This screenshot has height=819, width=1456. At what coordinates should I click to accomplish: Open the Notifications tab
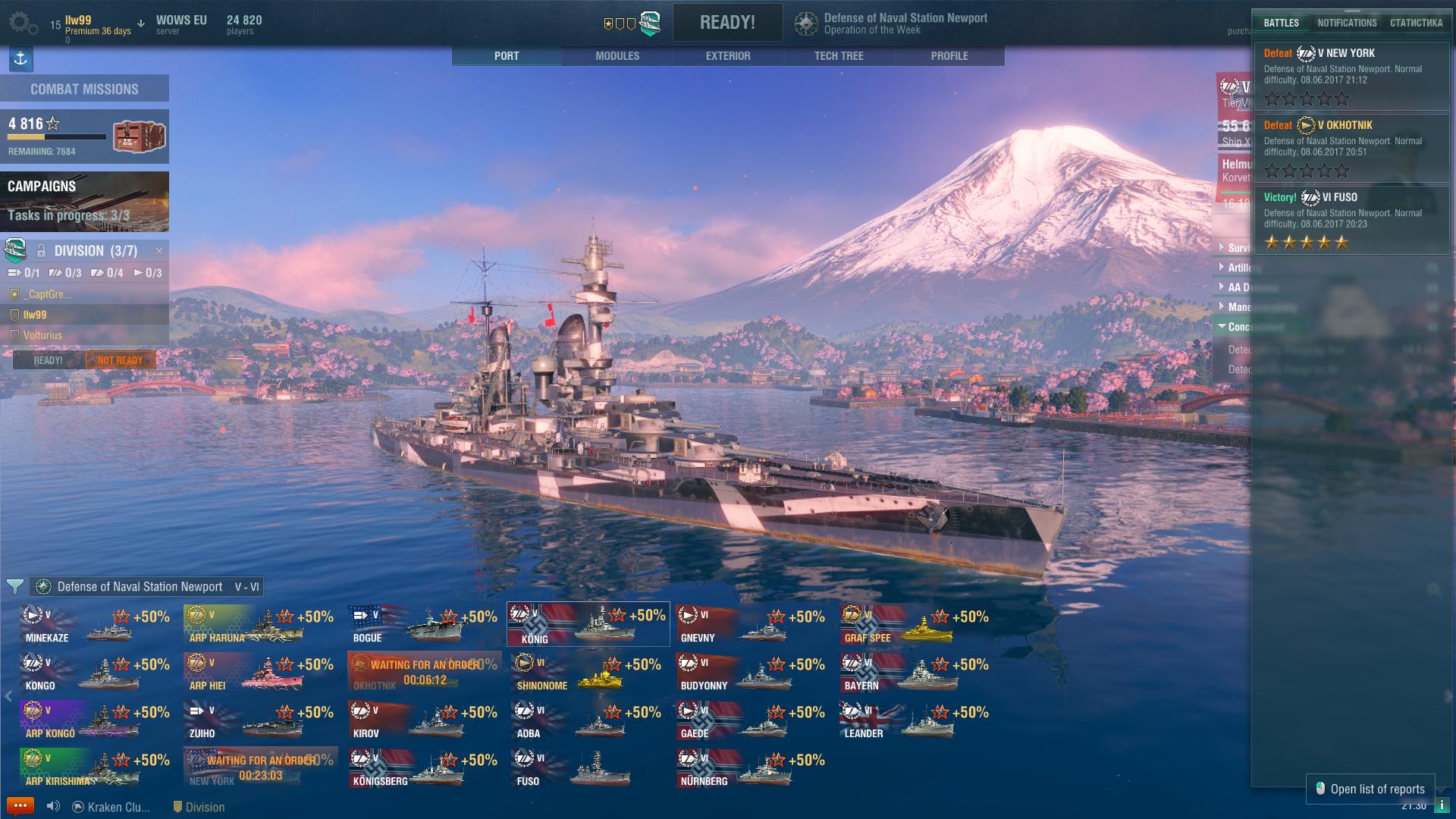click(x=1347, y=23)
